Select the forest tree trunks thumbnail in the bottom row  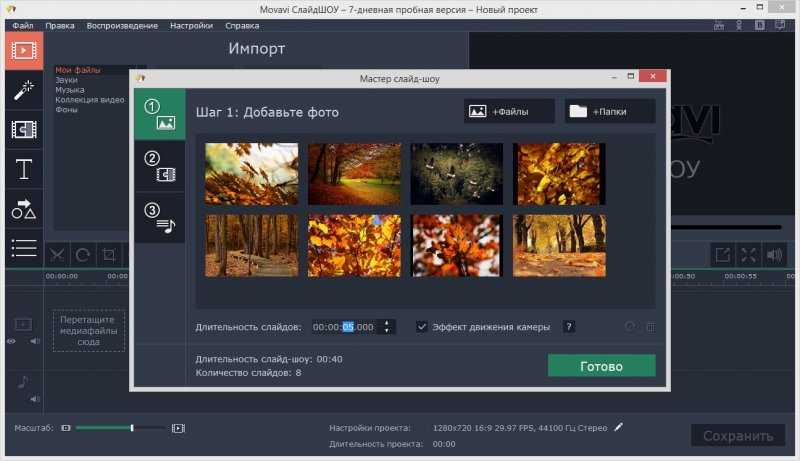[x=252, y=246]
